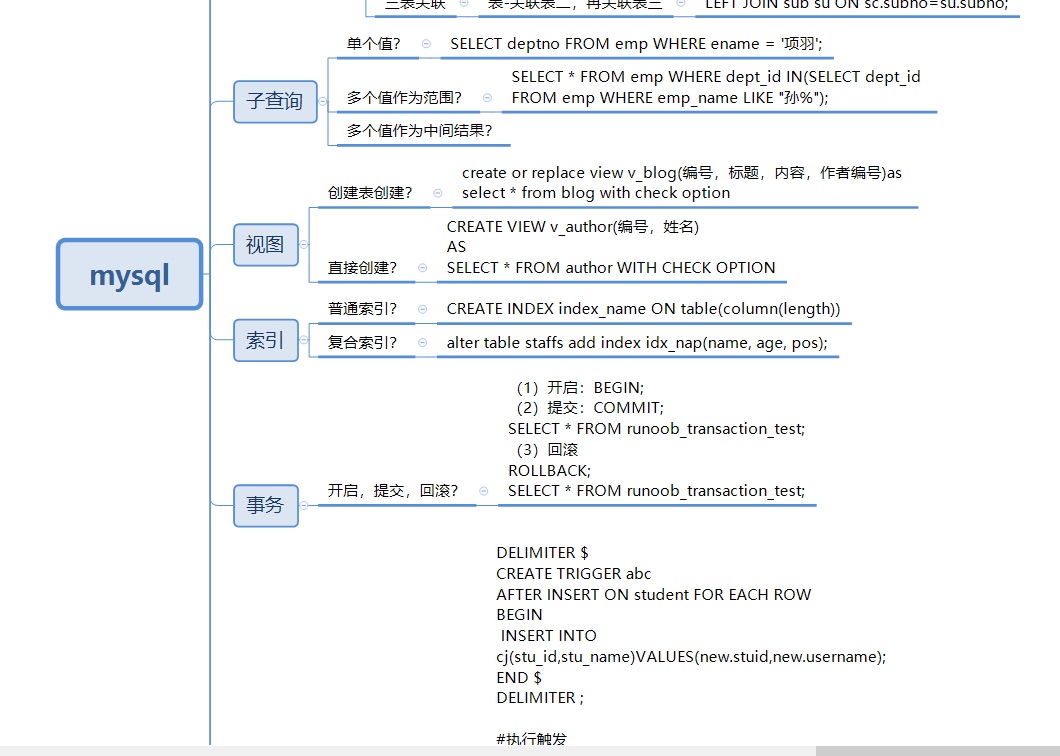Collapse the 视图 node branch
The image size is (1060, 756).
(x=304, y=245)
